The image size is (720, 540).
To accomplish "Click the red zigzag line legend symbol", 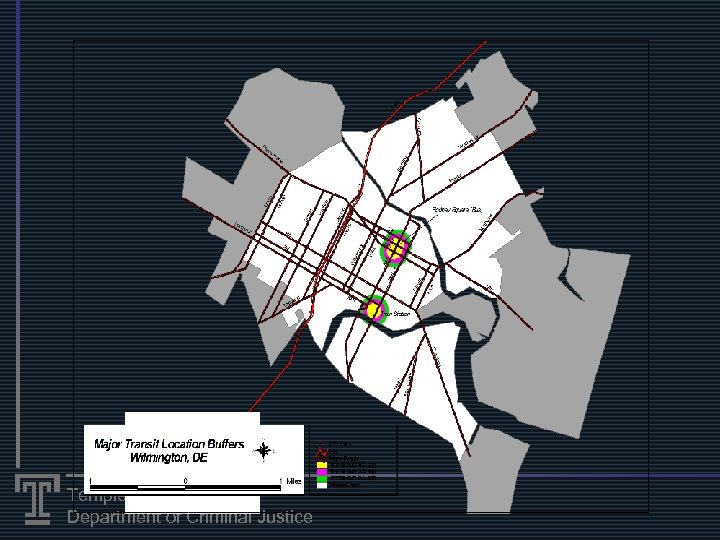I will (x=321, y=454).
